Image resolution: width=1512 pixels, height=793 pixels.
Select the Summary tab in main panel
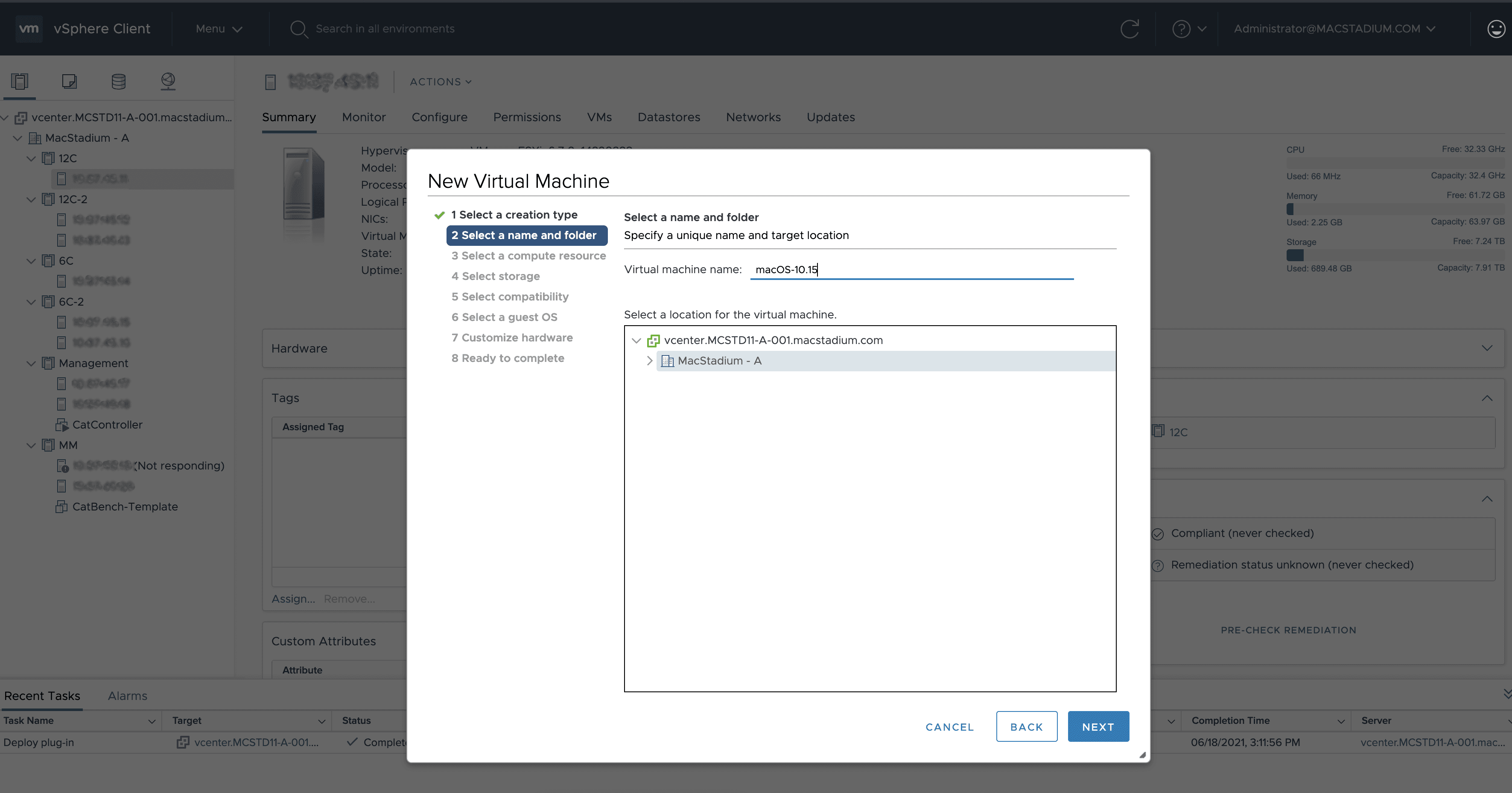point(288,117)
